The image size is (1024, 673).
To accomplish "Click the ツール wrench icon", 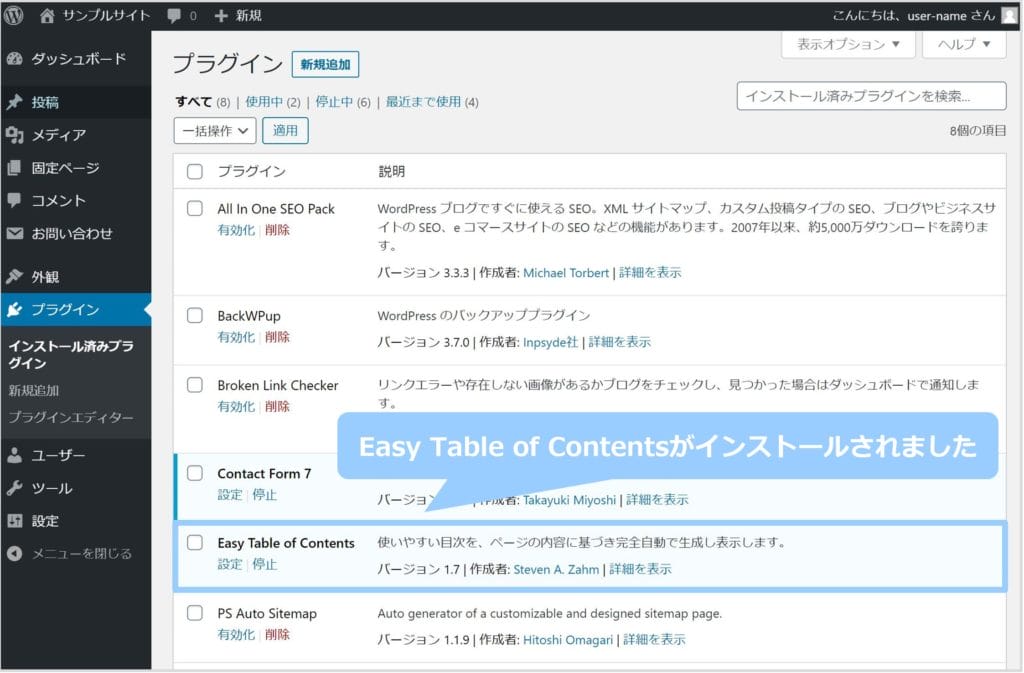I will tap(14, 488).
